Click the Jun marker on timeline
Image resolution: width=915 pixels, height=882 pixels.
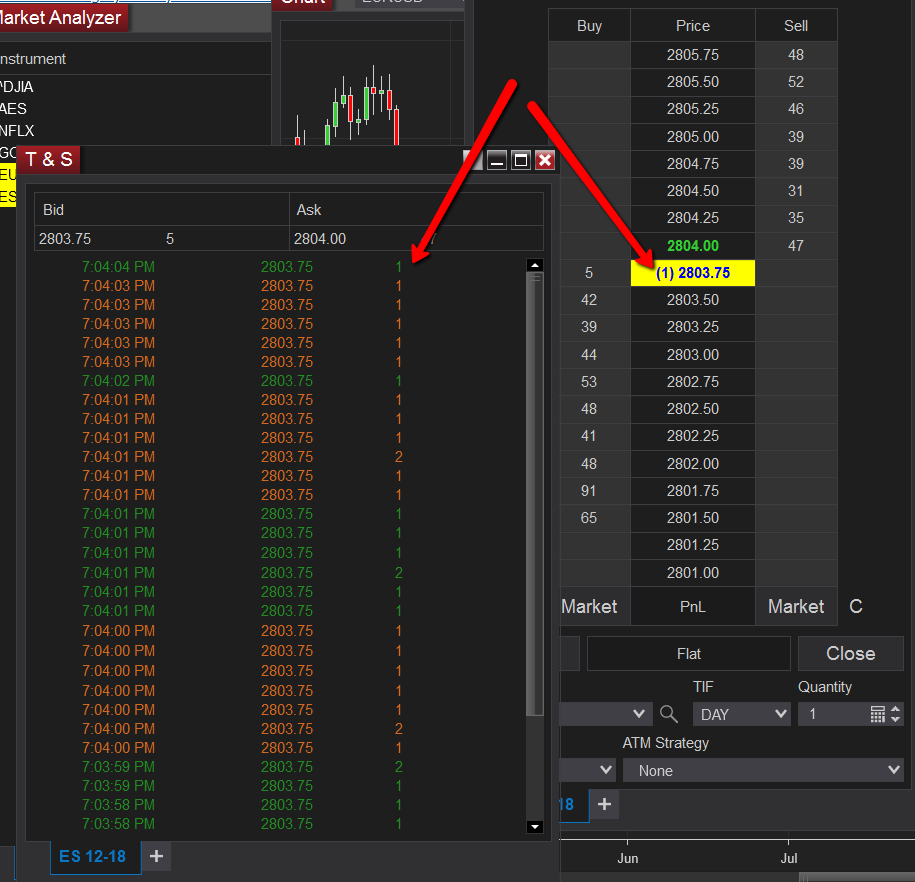coord(628,858)
